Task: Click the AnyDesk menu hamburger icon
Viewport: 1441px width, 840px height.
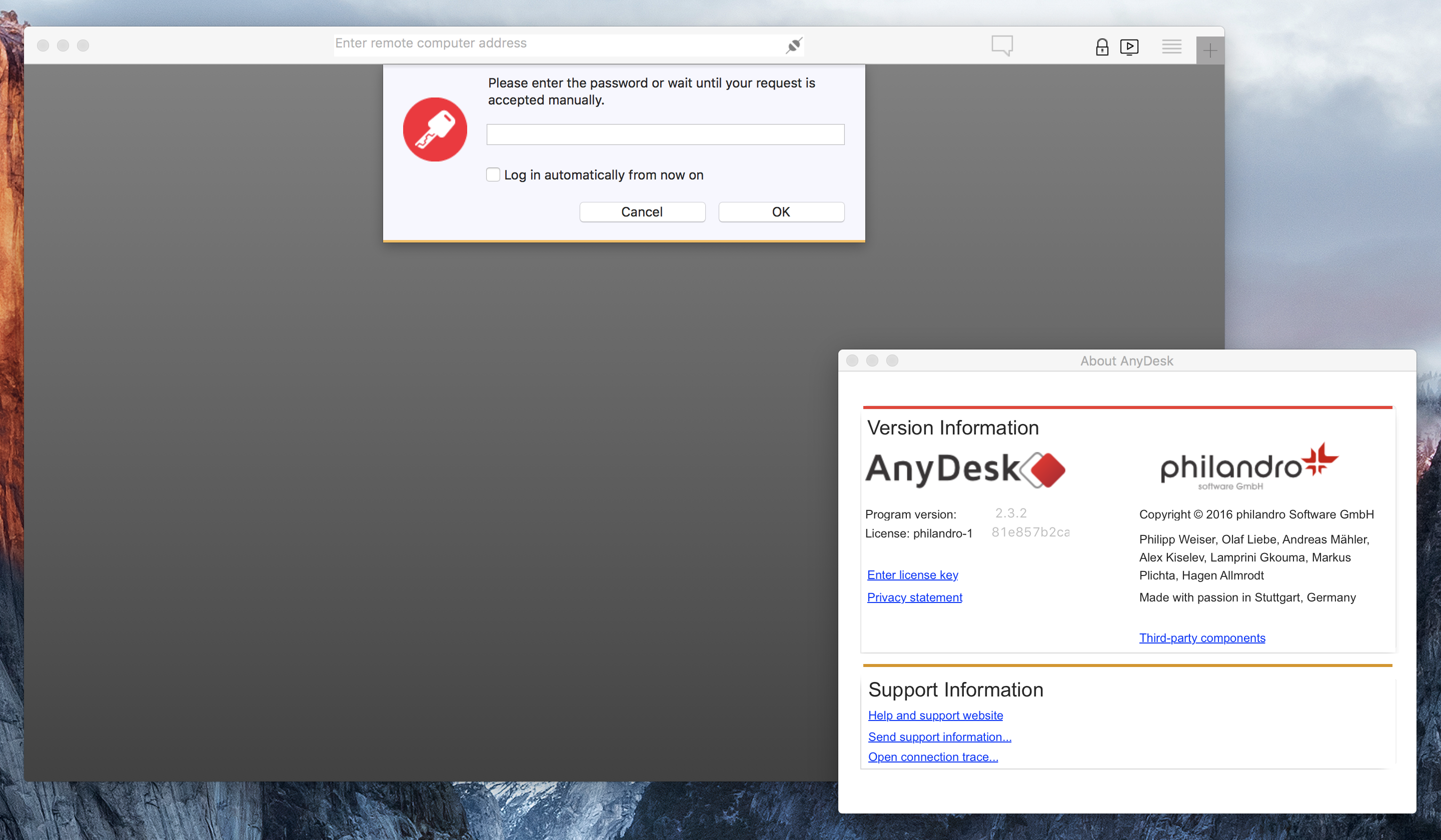Action: (1170, 45)
